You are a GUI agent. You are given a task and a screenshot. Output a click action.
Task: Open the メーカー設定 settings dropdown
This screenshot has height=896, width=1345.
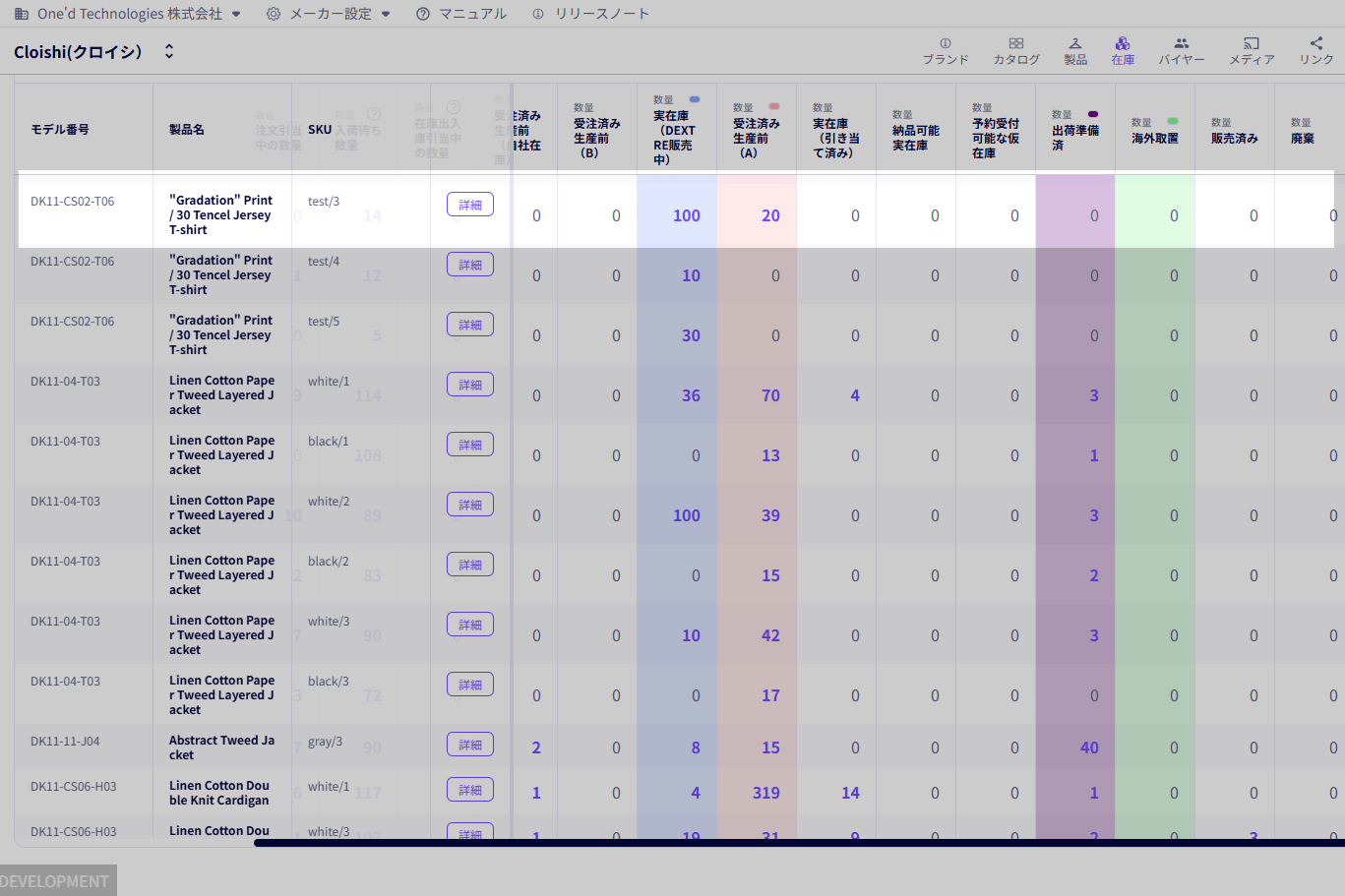(329, 14)
